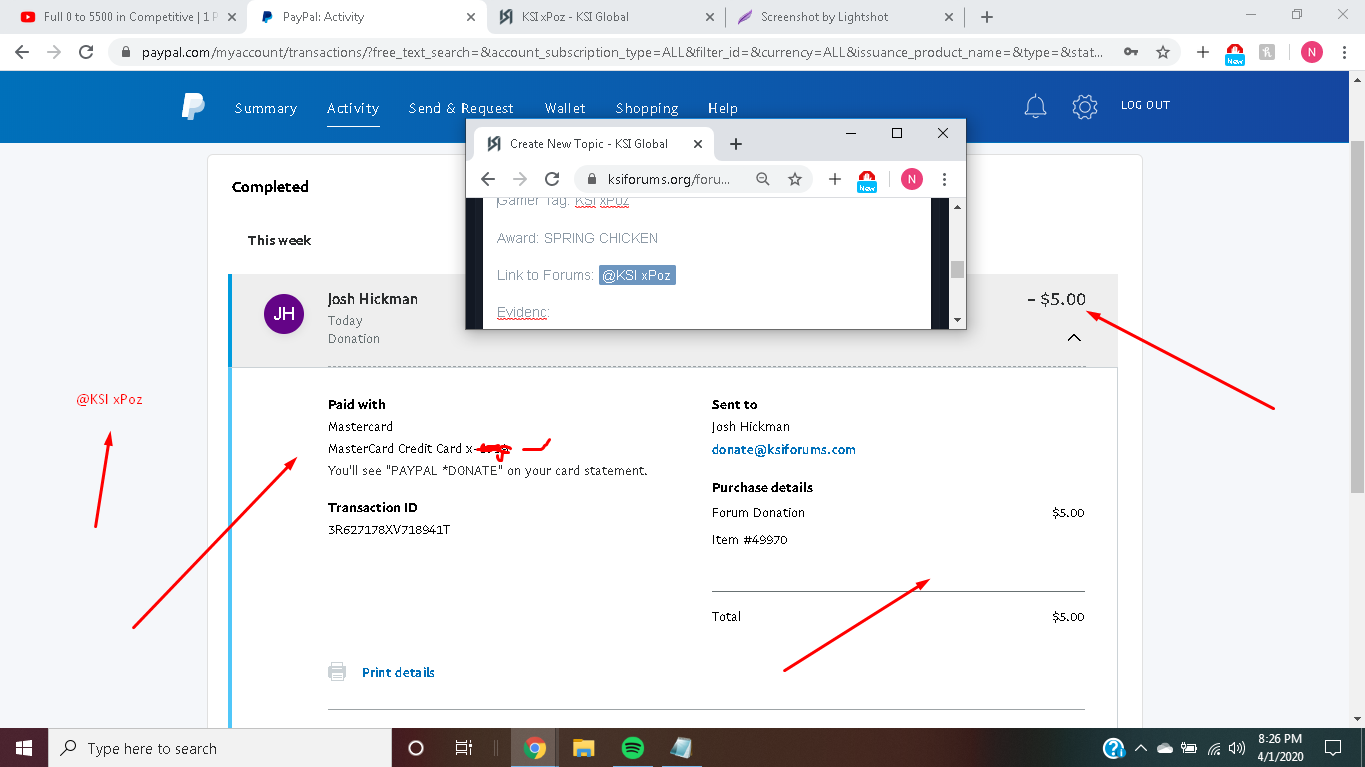Select Activity in PayPal navigation
The width and height of the screenshot is (1365, 767).
point(353,108)
